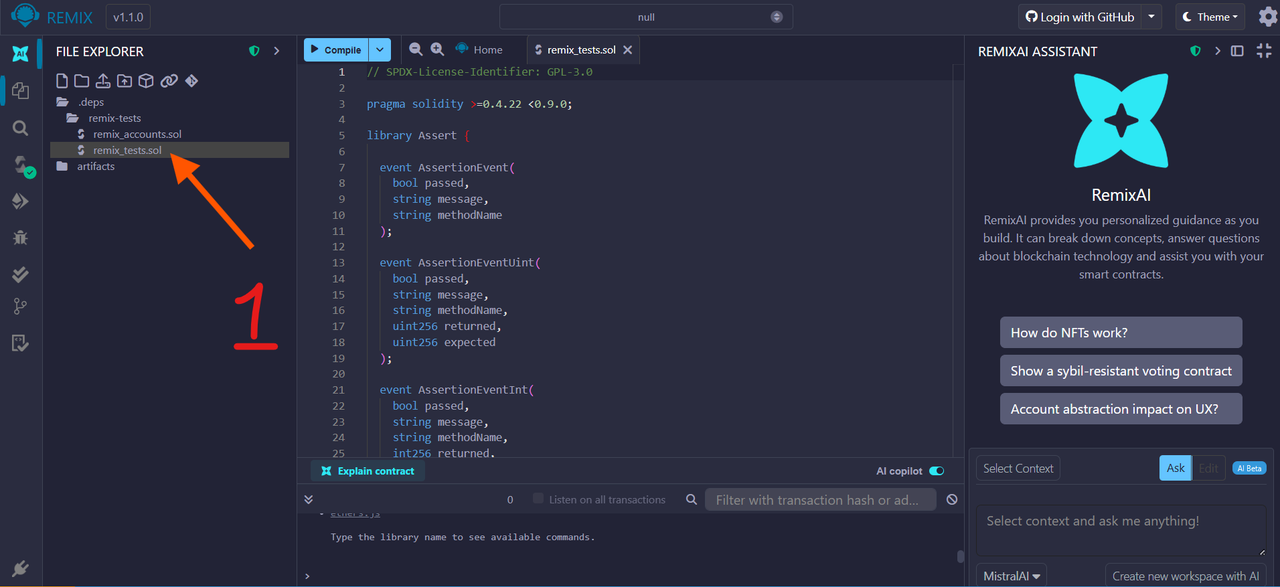Click the Compile button

coord(336,49)
